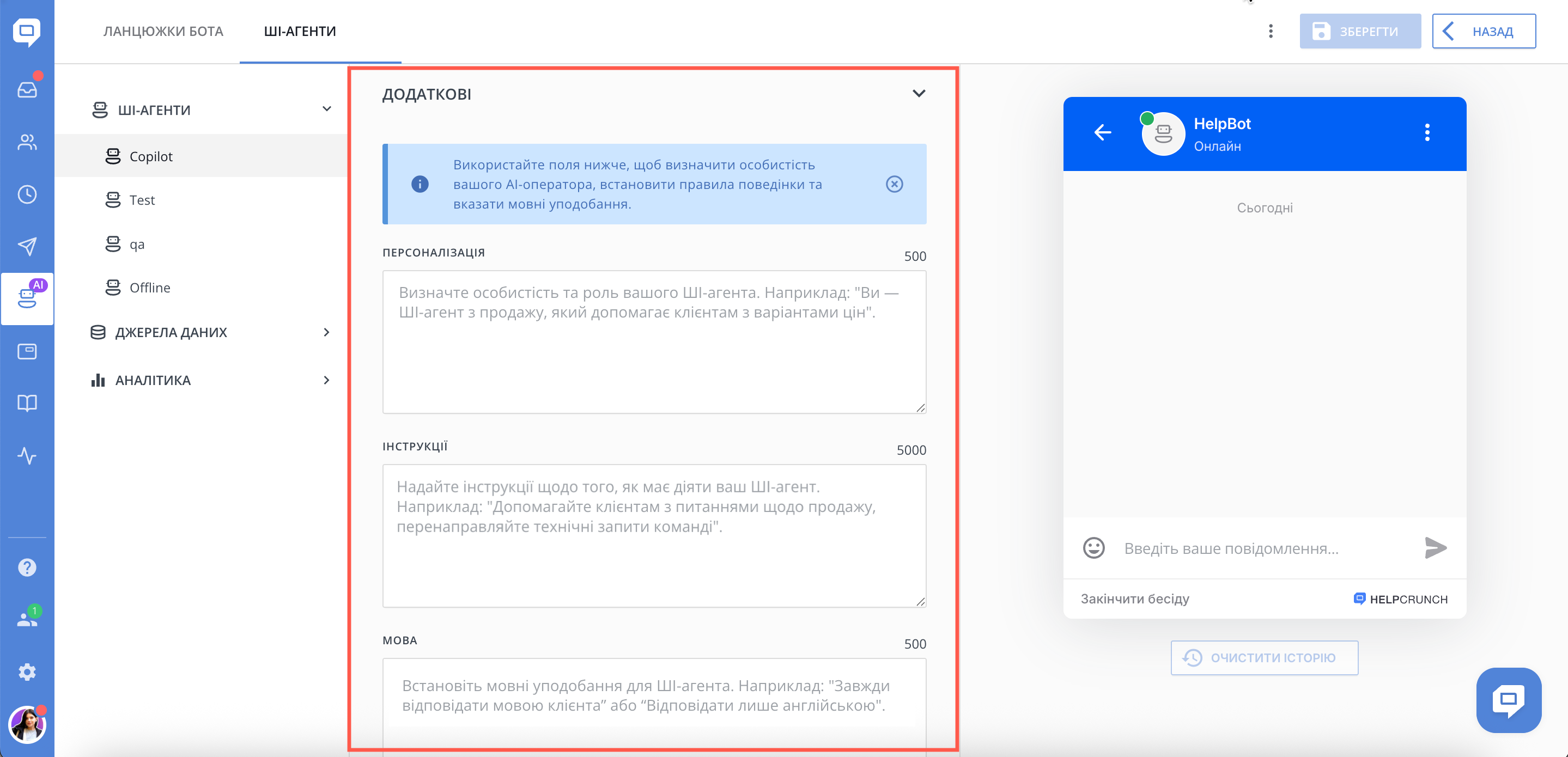
Task: Focus the ІНСТРУКЦІЇ text area
Action: coord(654,536)
